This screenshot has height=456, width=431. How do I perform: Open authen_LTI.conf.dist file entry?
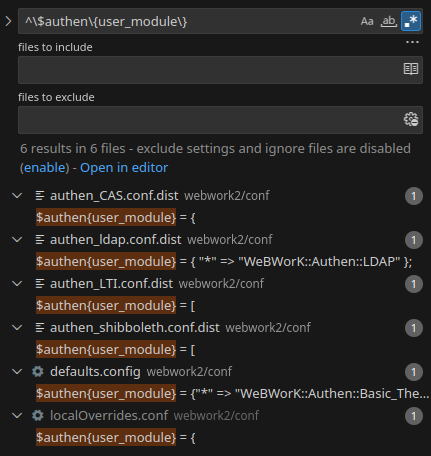(x=111, y=284)
